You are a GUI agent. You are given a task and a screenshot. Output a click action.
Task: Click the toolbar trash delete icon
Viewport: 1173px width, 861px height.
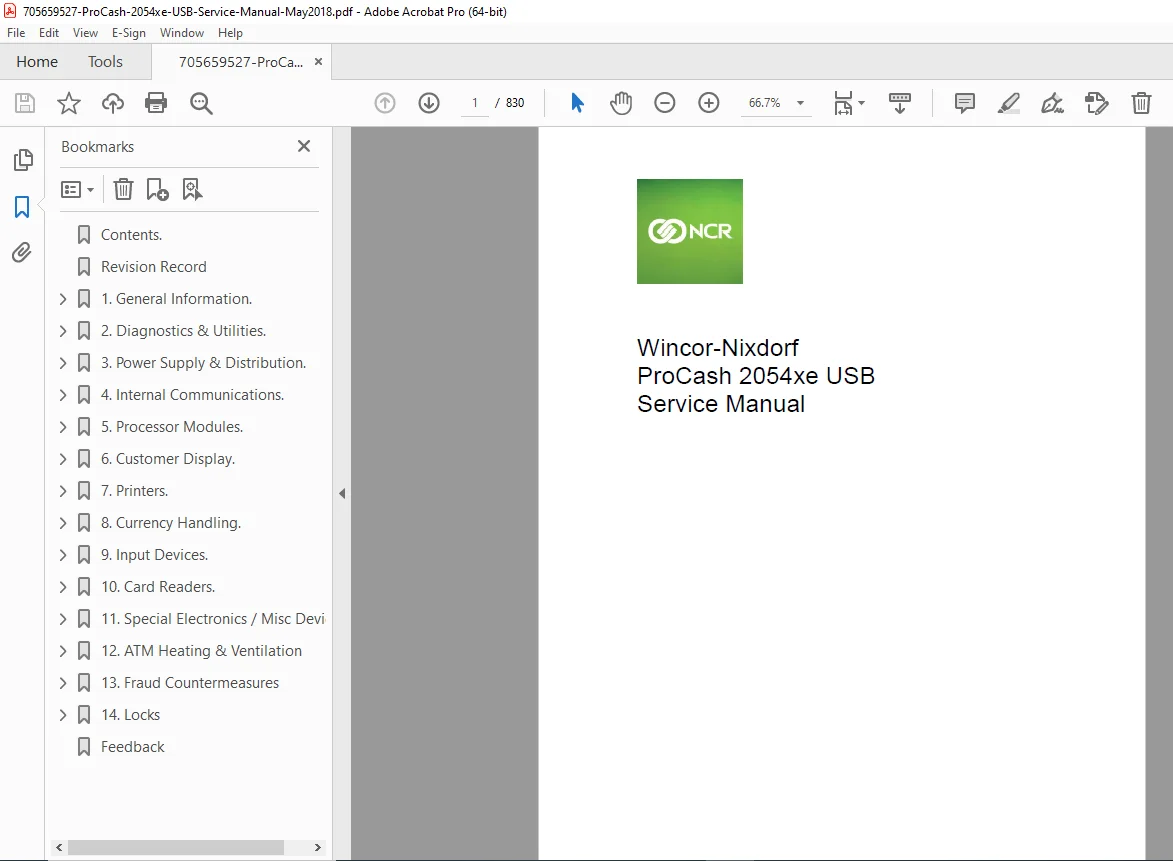click(1141, 103)
